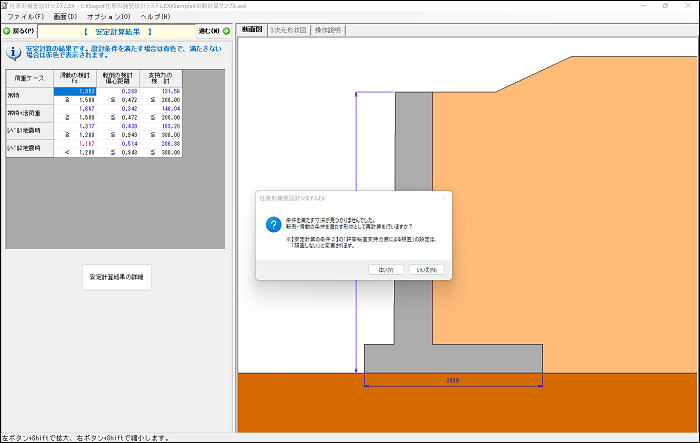Viewport: 700px width, 443px height.
Task: Switch to the 断面図 tab
Action: (x=252, y=30)
